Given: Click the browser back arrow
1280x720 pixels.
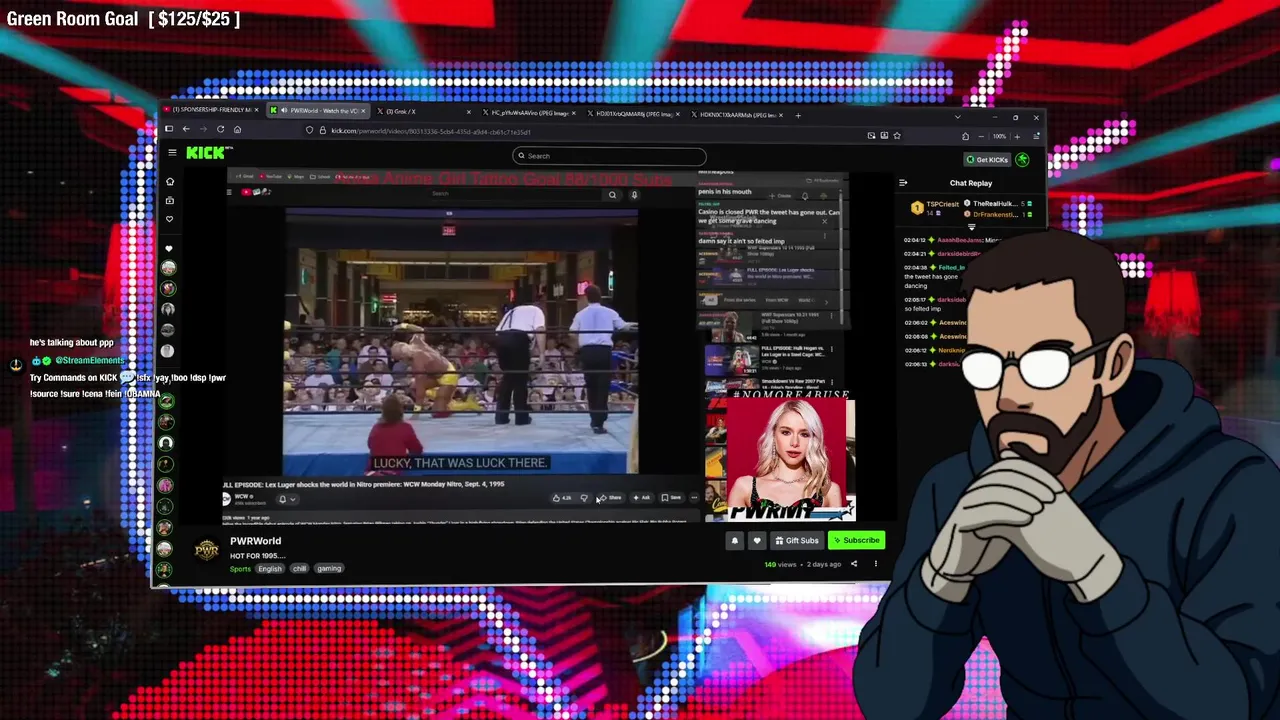Looking at the screenshot, I should click(186, 129).
